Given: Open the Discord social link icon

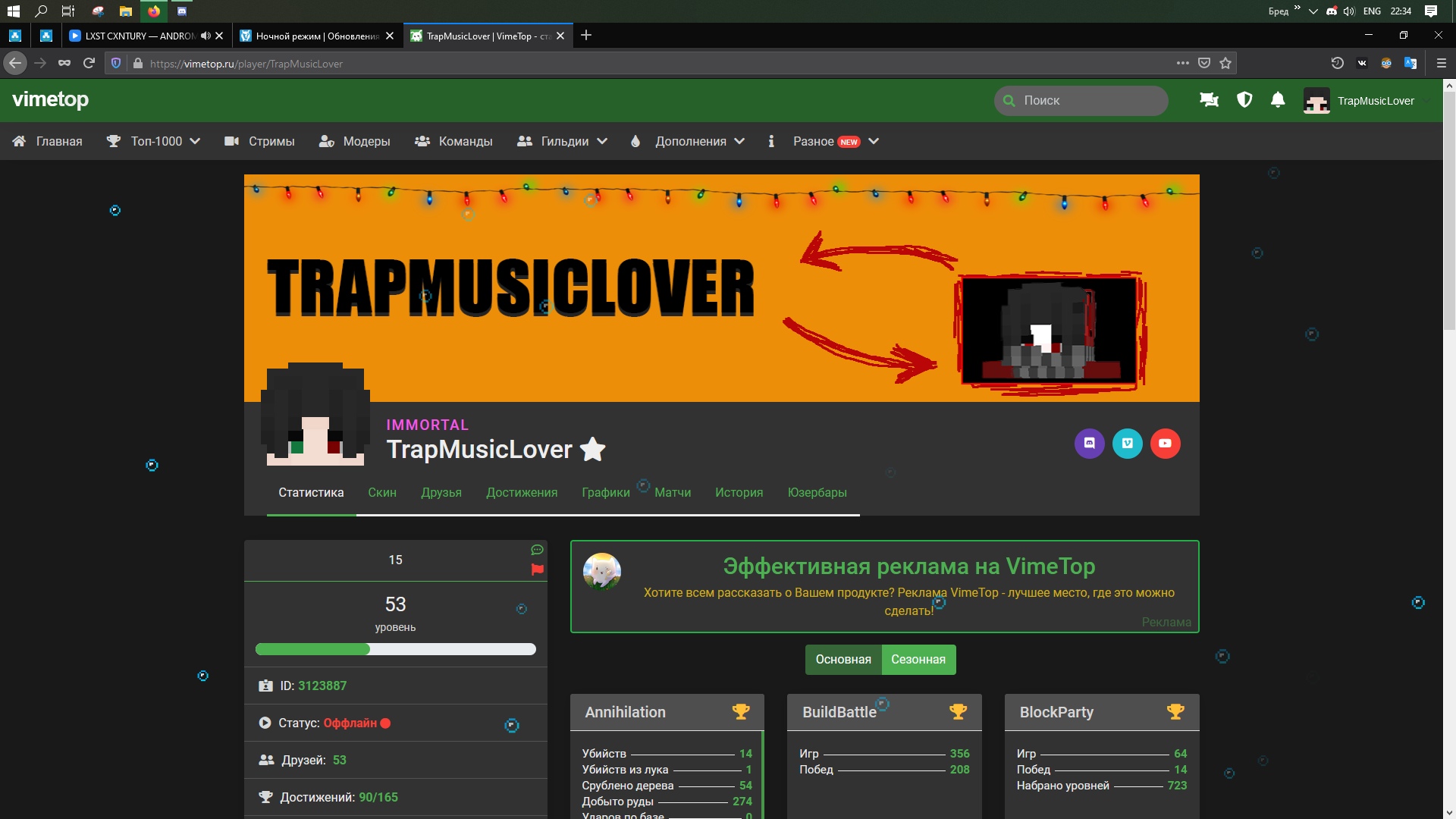Looking at the screenshot, I should tap(1090, 444).
